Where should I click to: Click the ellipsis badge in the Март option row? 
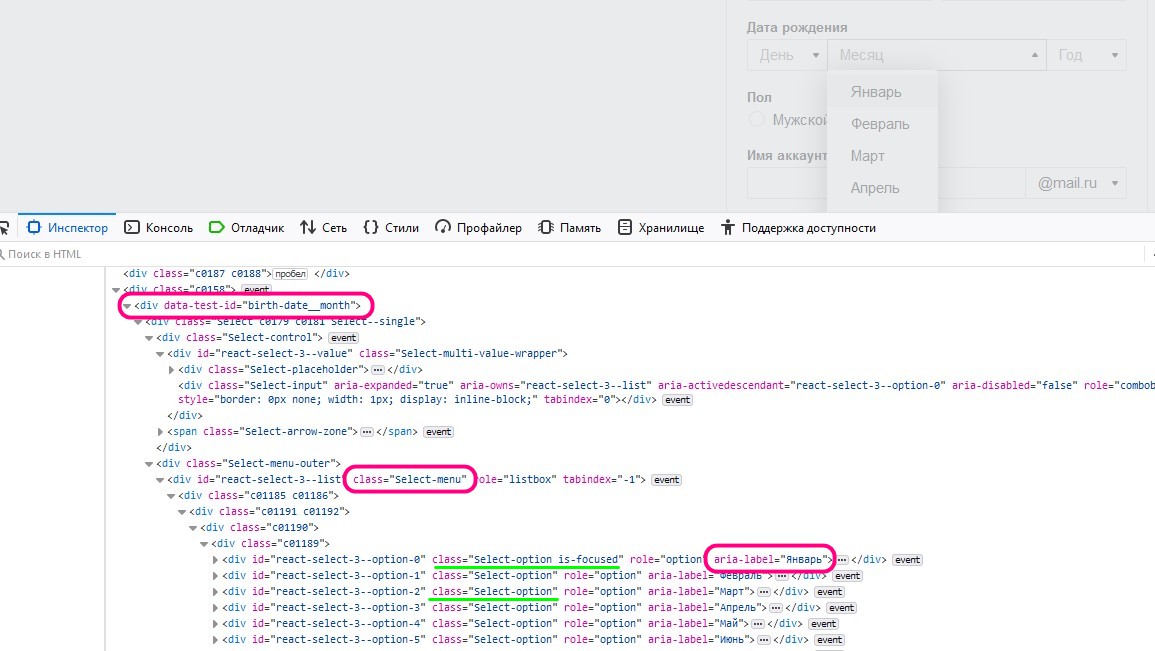[764, 592]
